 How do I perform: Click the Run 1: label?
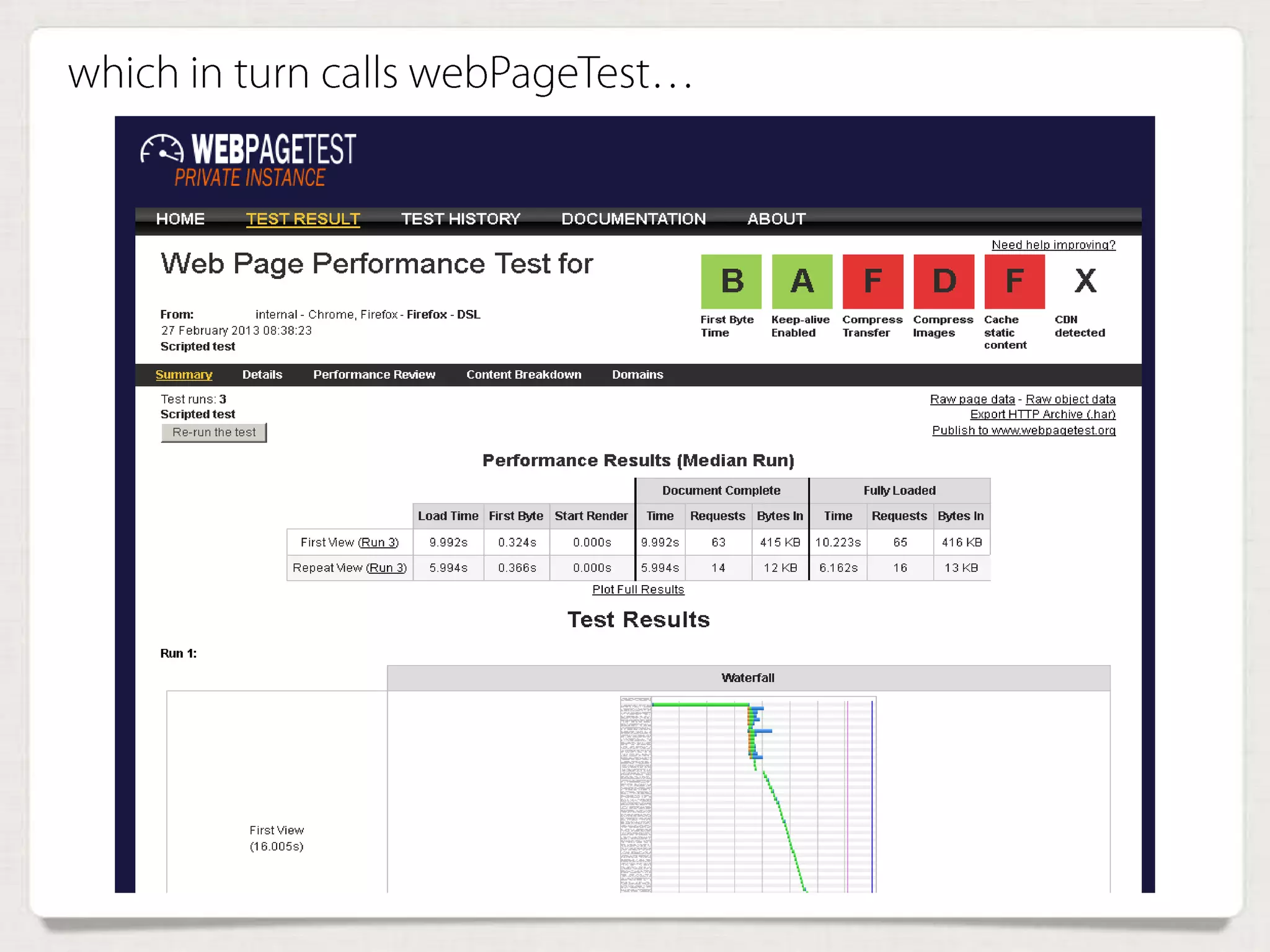coord(179,653)
